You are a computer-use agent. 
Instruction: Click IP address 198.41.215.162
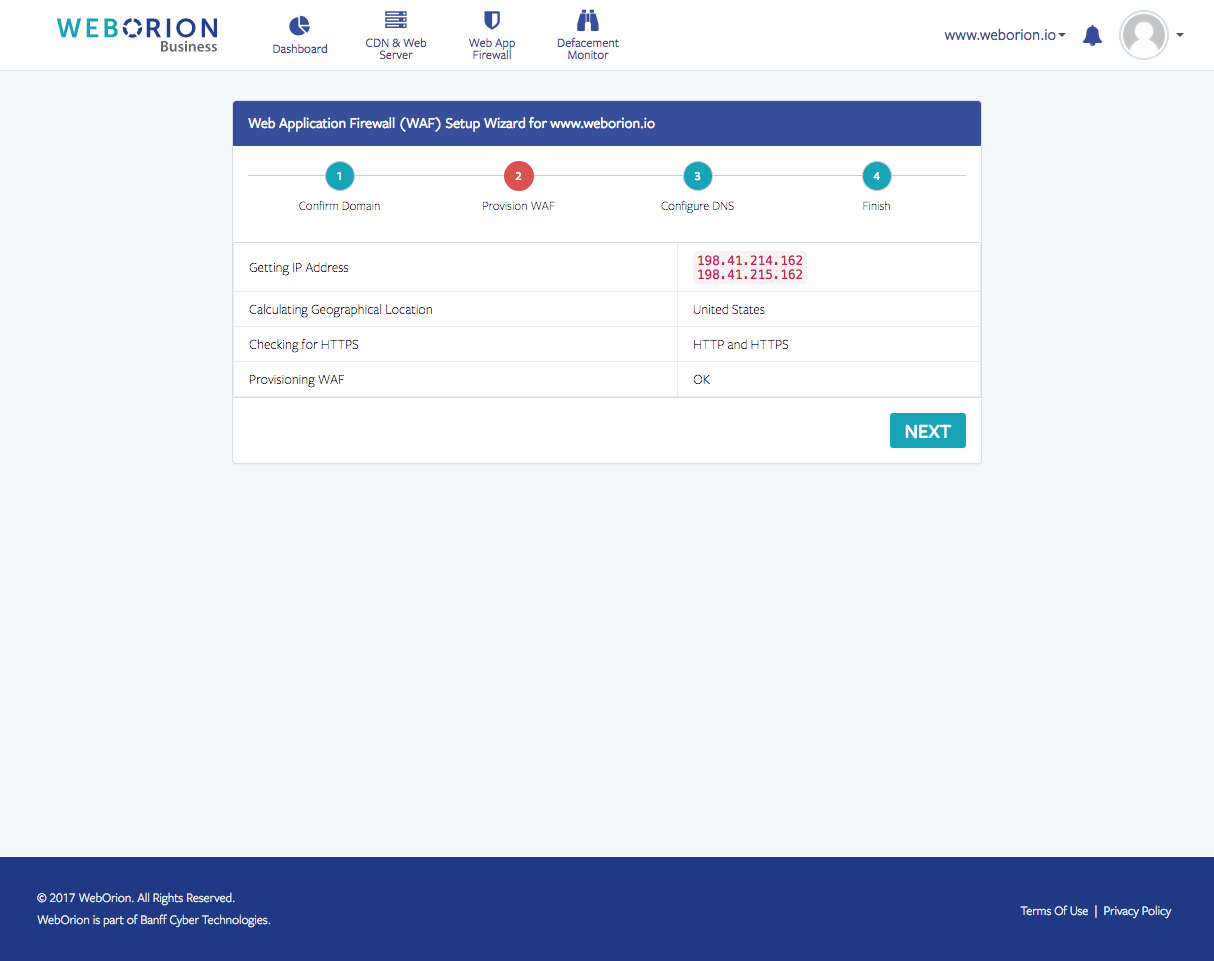coord(750,275)
